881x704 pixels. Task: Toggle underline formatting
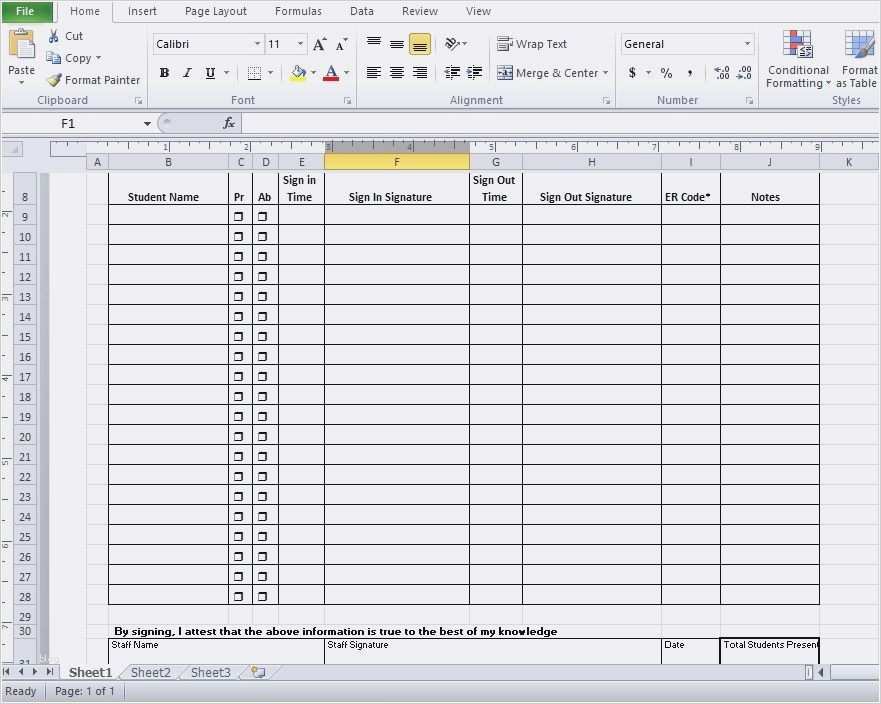[209, 73]
